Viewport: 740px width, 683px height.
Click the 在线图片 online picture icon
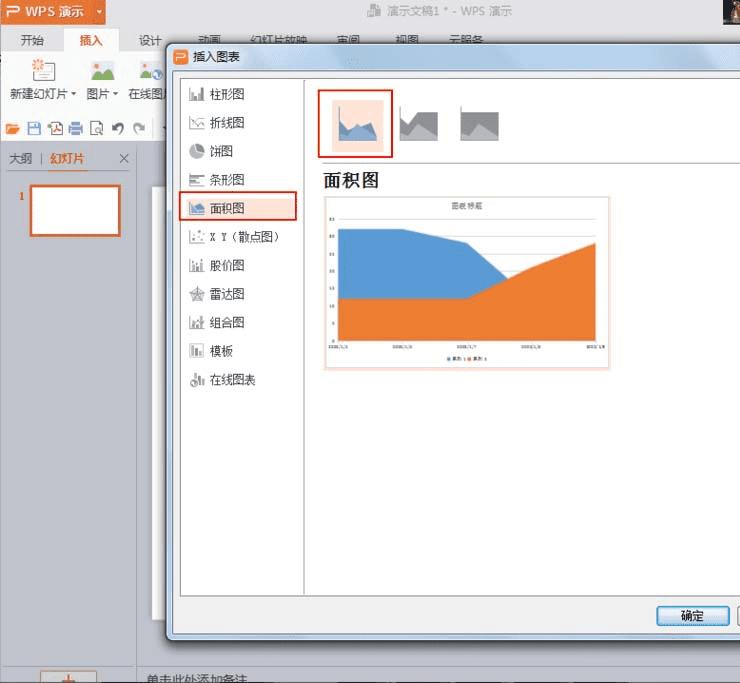[151, 71]
